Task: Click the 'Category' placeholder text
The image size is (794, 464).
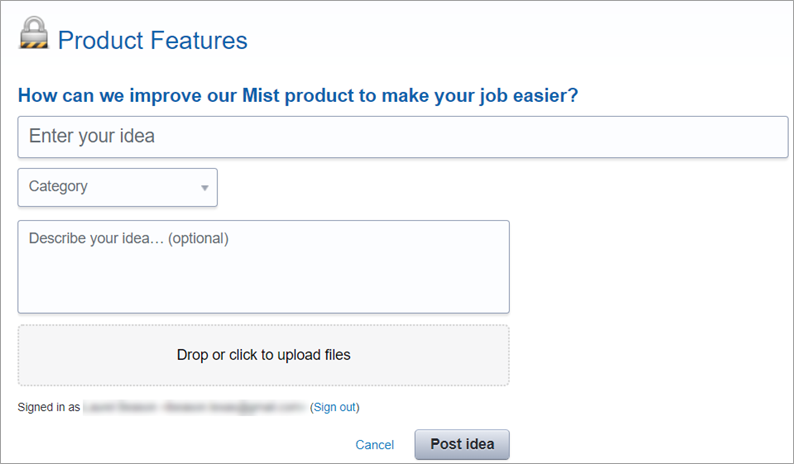Action: click(x=58, y=186)
